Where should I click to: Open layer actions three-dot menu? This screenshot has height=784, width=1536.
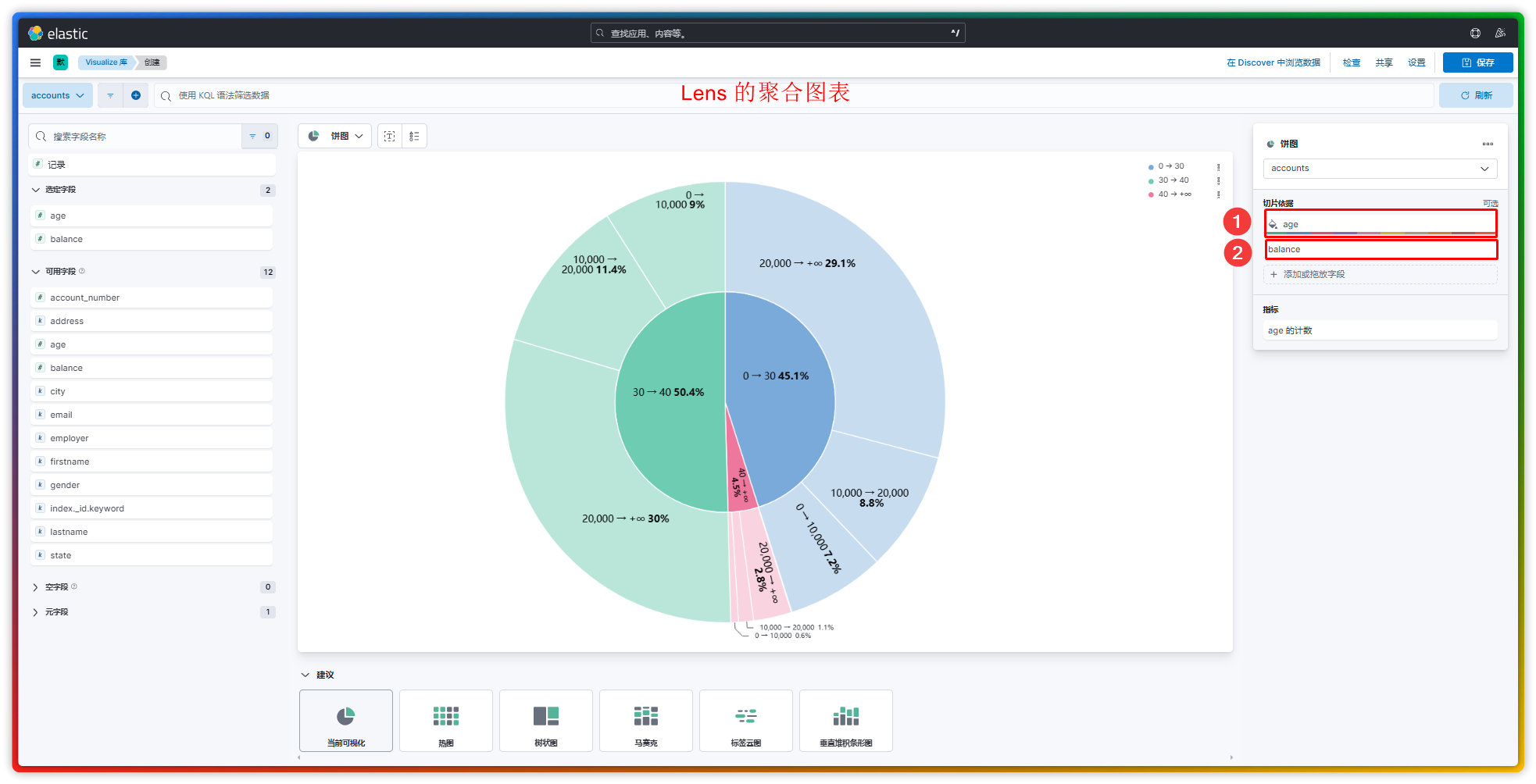(x=1488, y=144)
